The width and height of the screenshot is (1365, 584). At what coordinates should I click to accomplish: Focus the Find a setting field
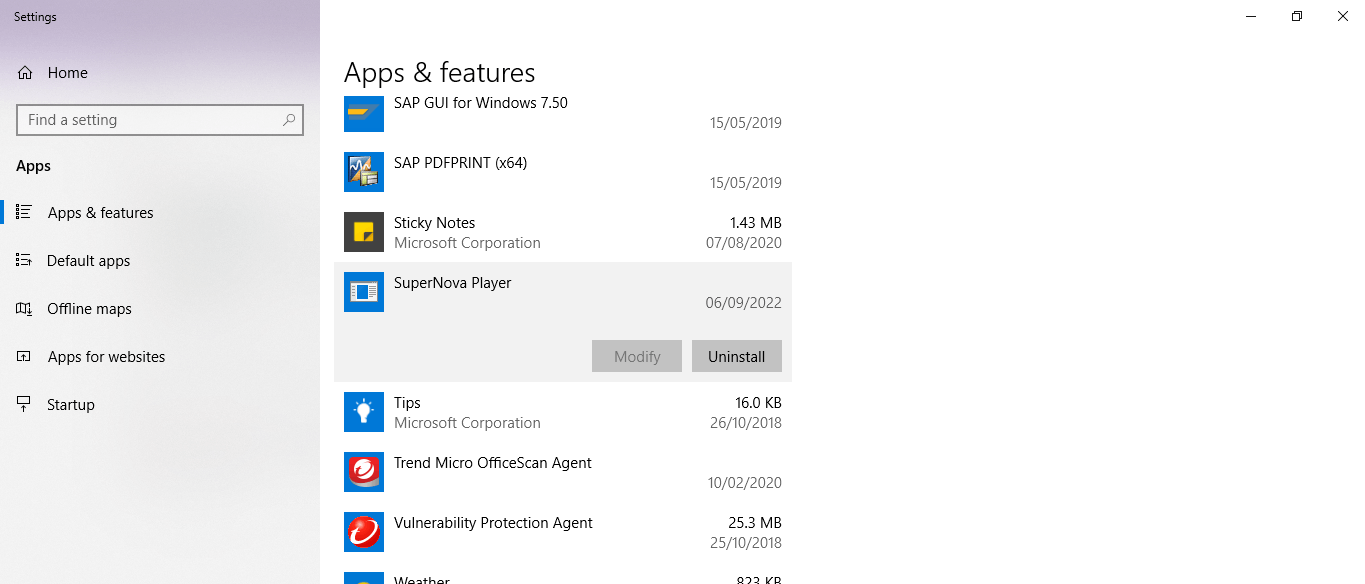tap(160, 120)
